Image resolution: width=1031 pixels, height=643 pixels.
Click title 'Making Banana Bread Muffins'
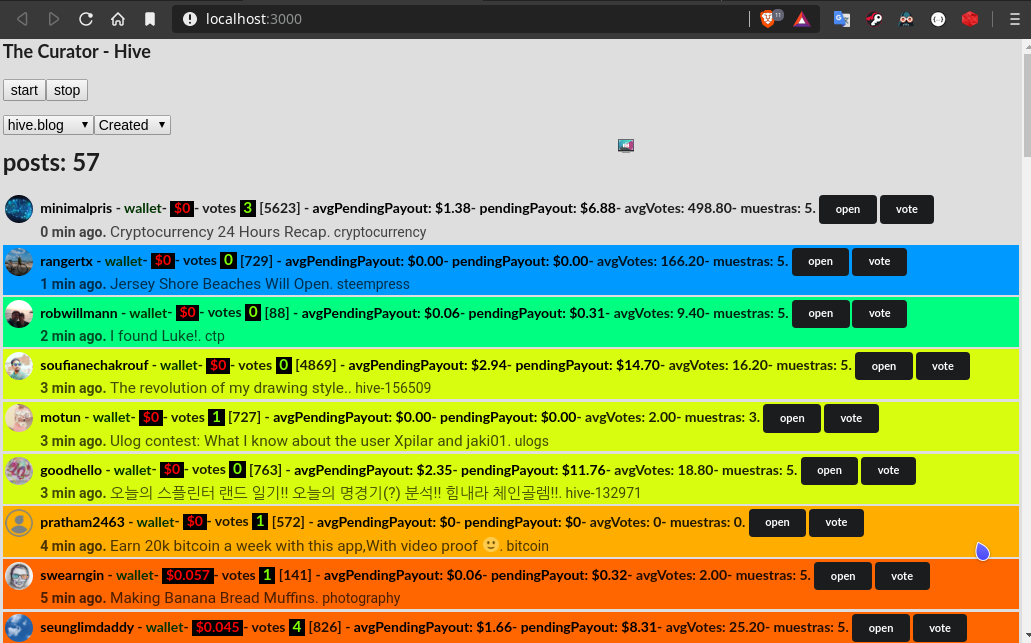pyautogui.click(x=212, y=598)
